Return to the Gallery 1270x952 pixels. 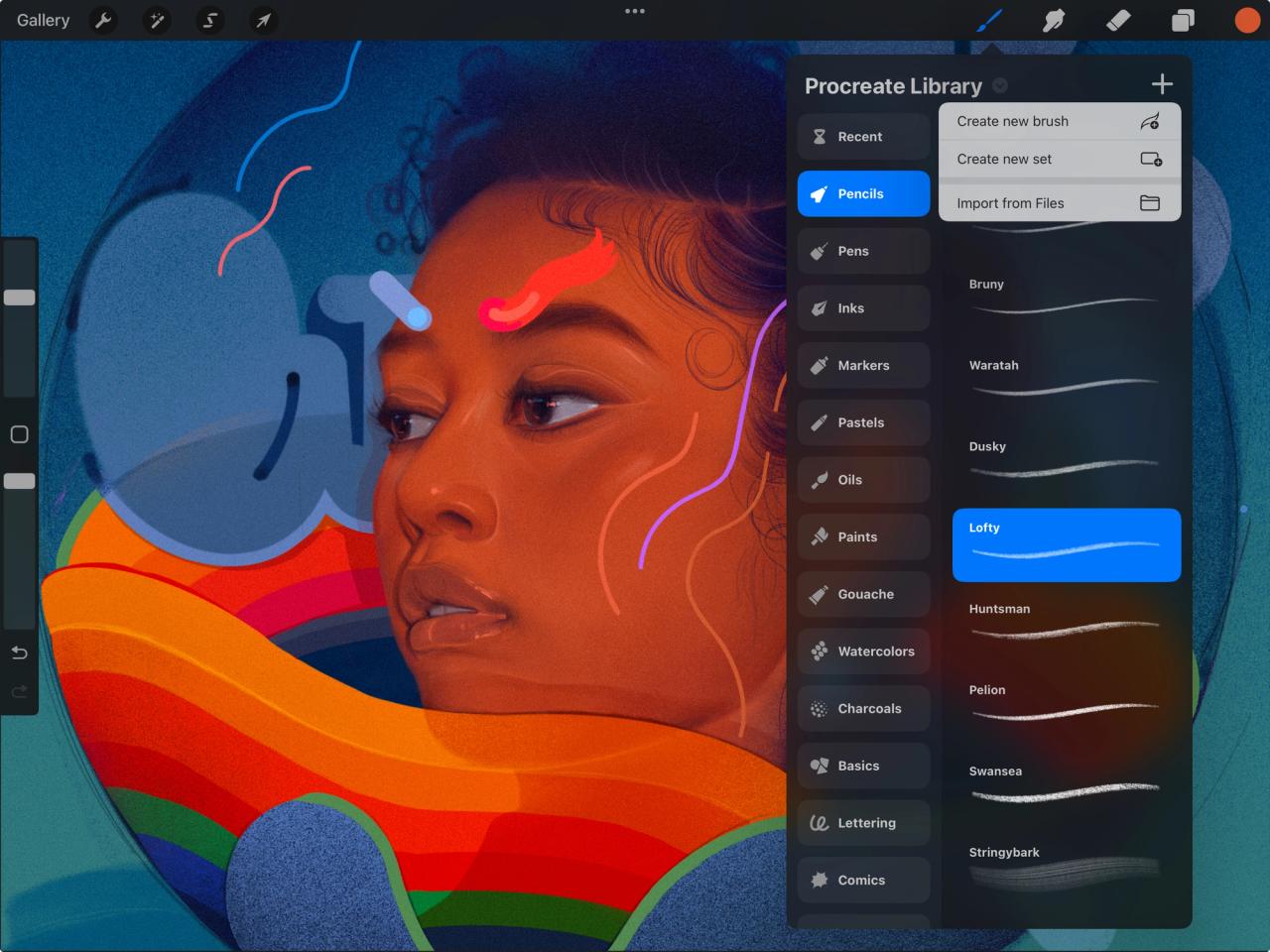(x=42, y=20)
